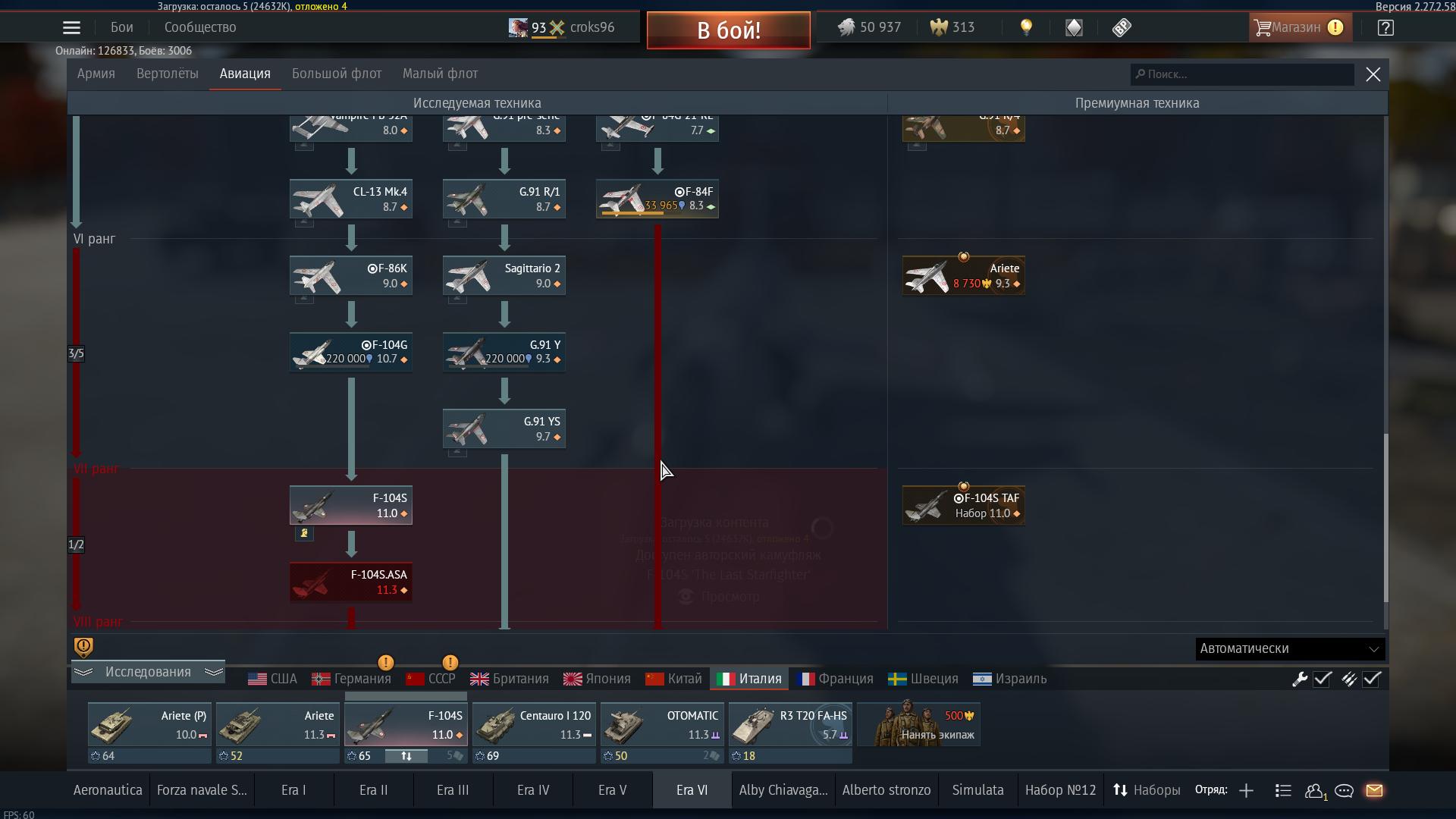Screen dimensions: 1456x819
Task: Click the wrench auto-repair icon
Action: pyautogui.click(x=1300, y=679)
